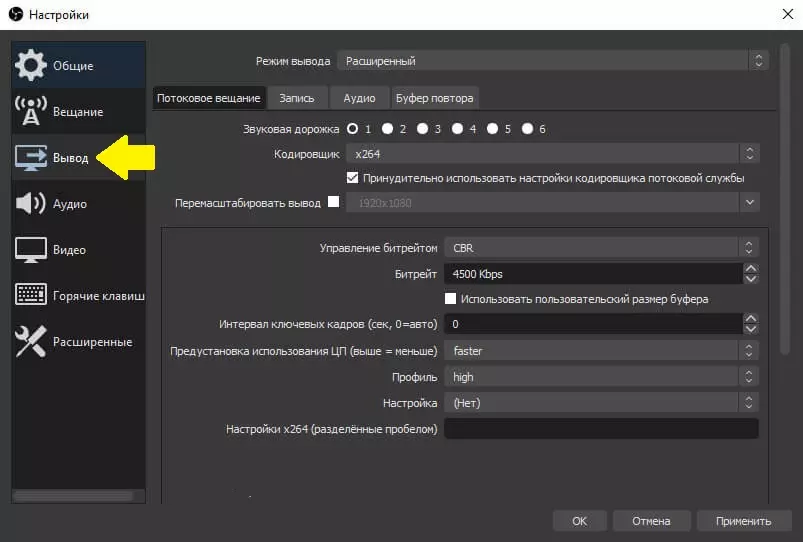Image resolution: width=803 pixels, height=542 pixels.
Task: Click the Режим вывода label
Action: click(293, 61)
